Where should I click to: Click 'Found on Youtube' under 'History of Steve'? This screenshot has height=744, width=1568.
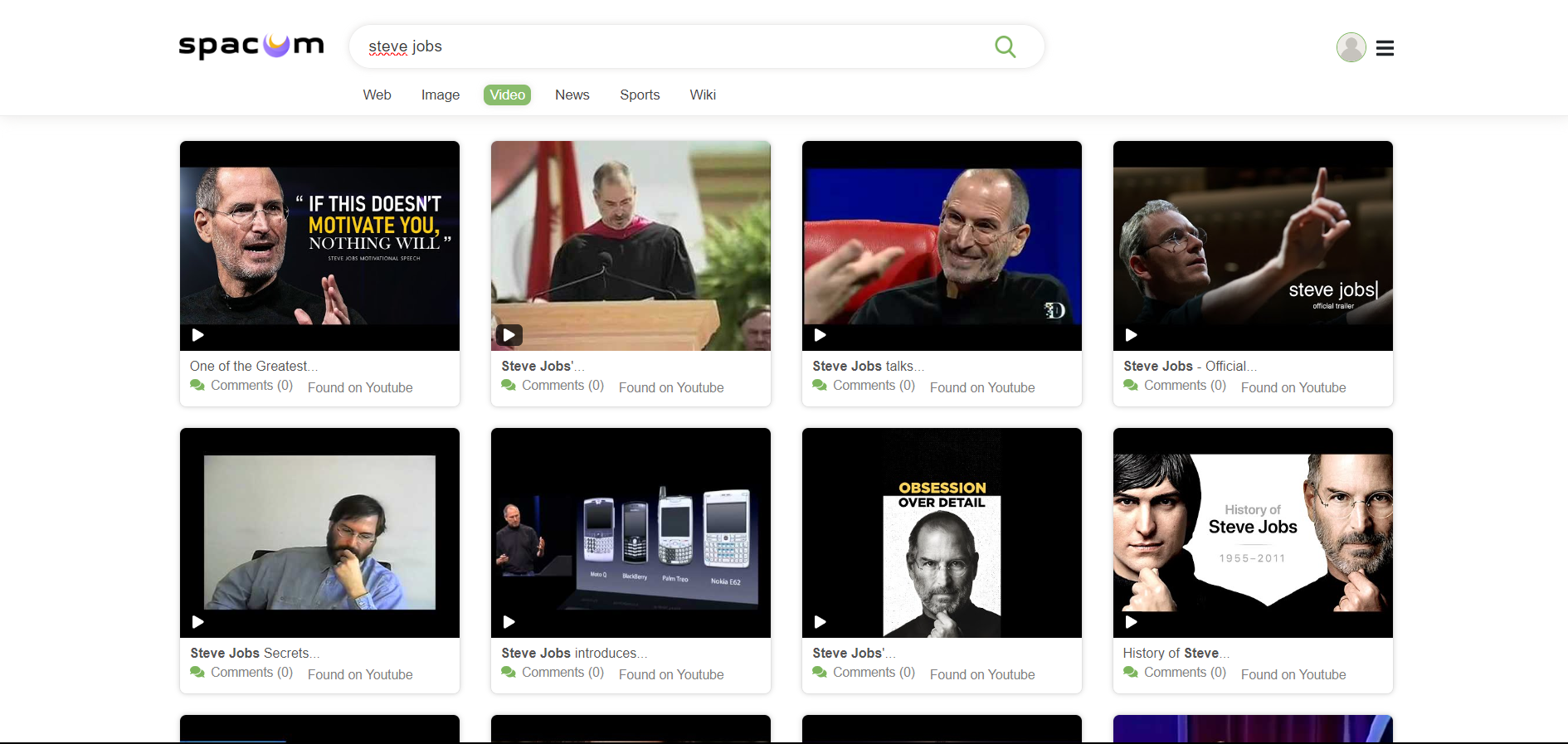coord(1293,674)
